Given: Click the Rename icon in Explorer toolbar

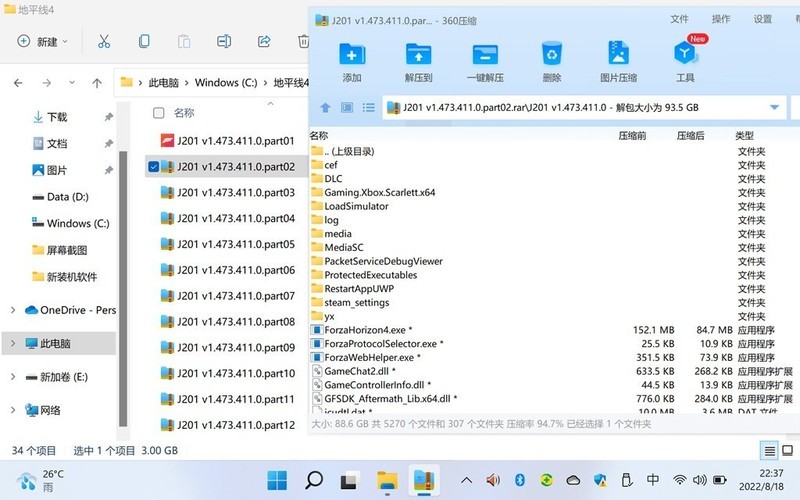Looking at the screenshot, I should 224,41.
